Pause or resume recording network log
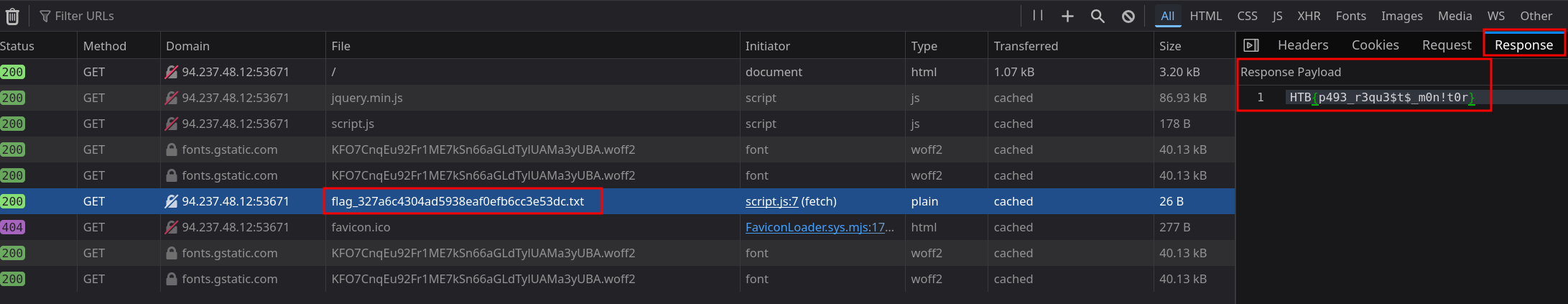 (x=1038, y=16)
